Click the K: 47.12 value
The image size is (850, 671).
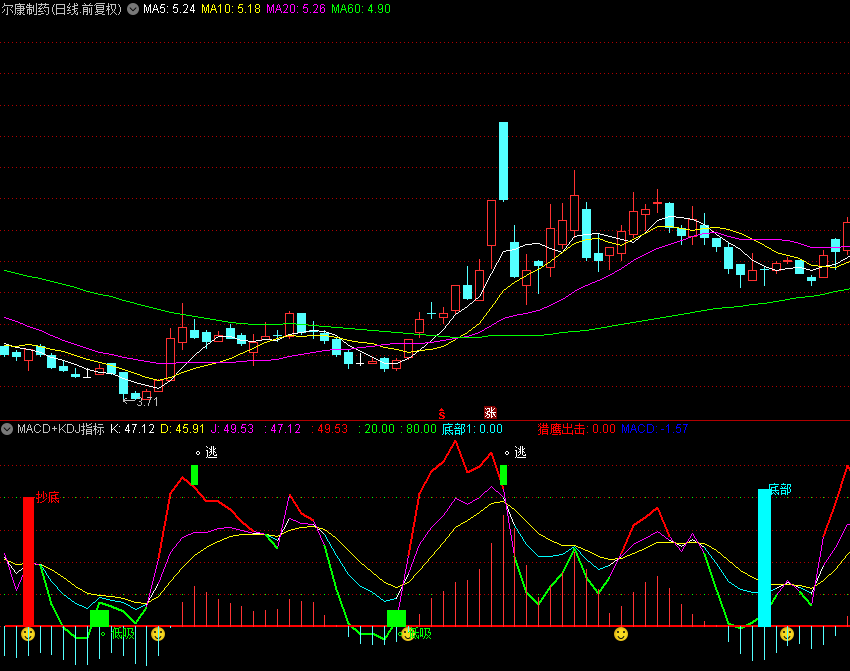pyautogui.click(x=133, y=429)
